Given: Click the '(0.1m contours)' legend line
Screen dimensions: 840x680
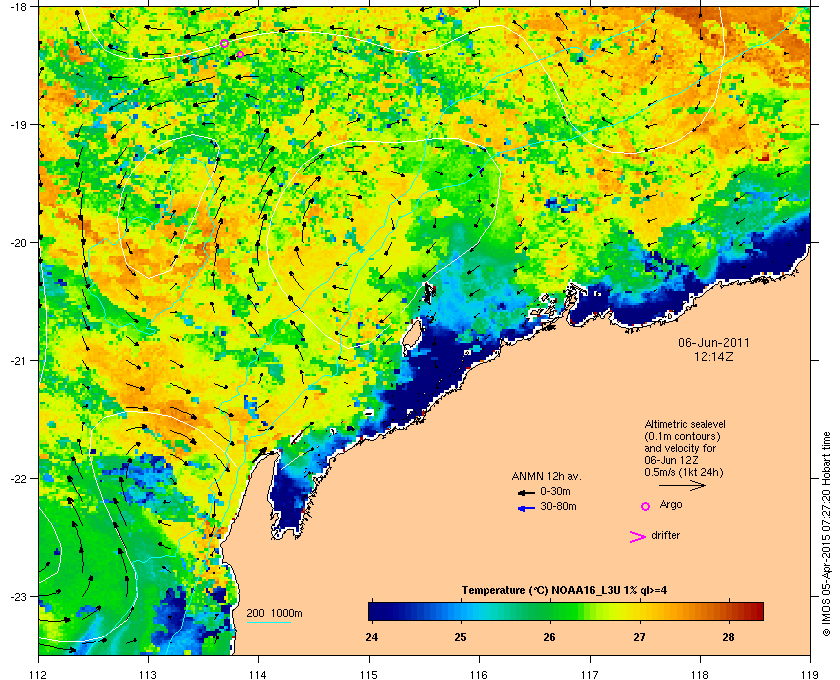Looking at the screenshot, I should pyautogui.click(x=682, y=436).
